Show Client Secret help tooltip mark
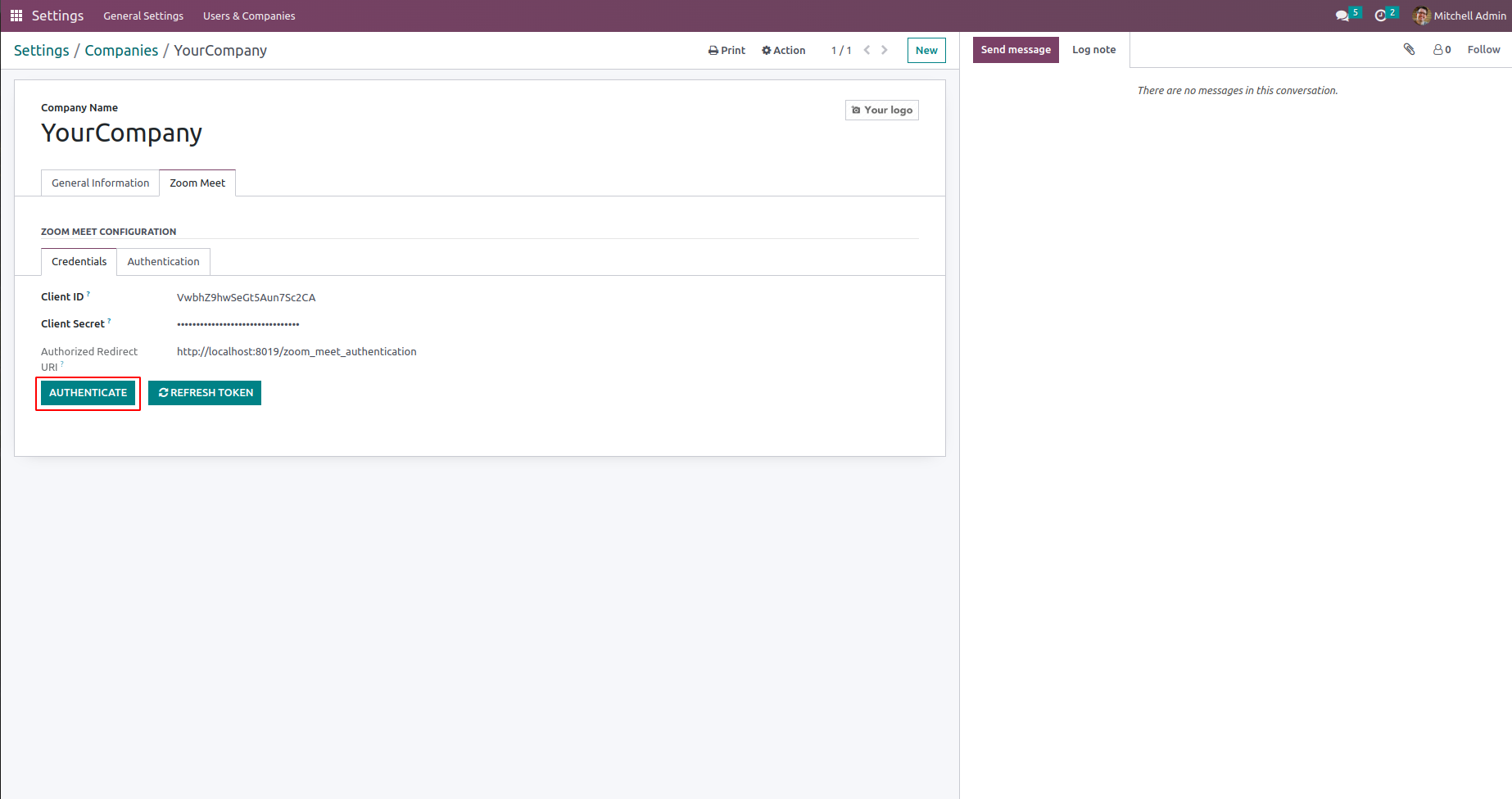The height and width of the screenshot is (799, 1512). (x=109, y=320)
